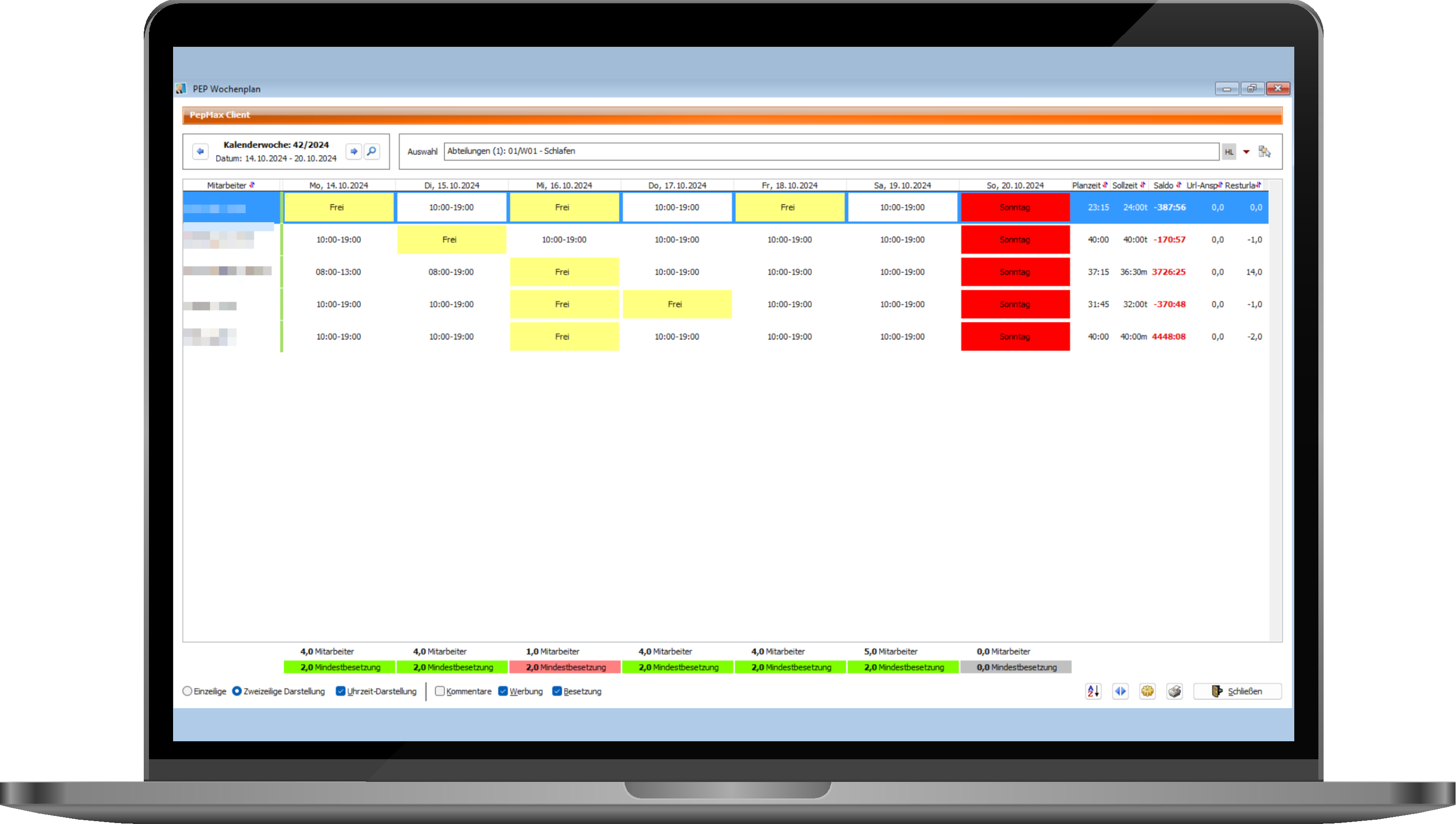Viewport: 1456px width, 824px height.
Task: Click the HL button beside Auswahl field
Action: point(1229,152)
